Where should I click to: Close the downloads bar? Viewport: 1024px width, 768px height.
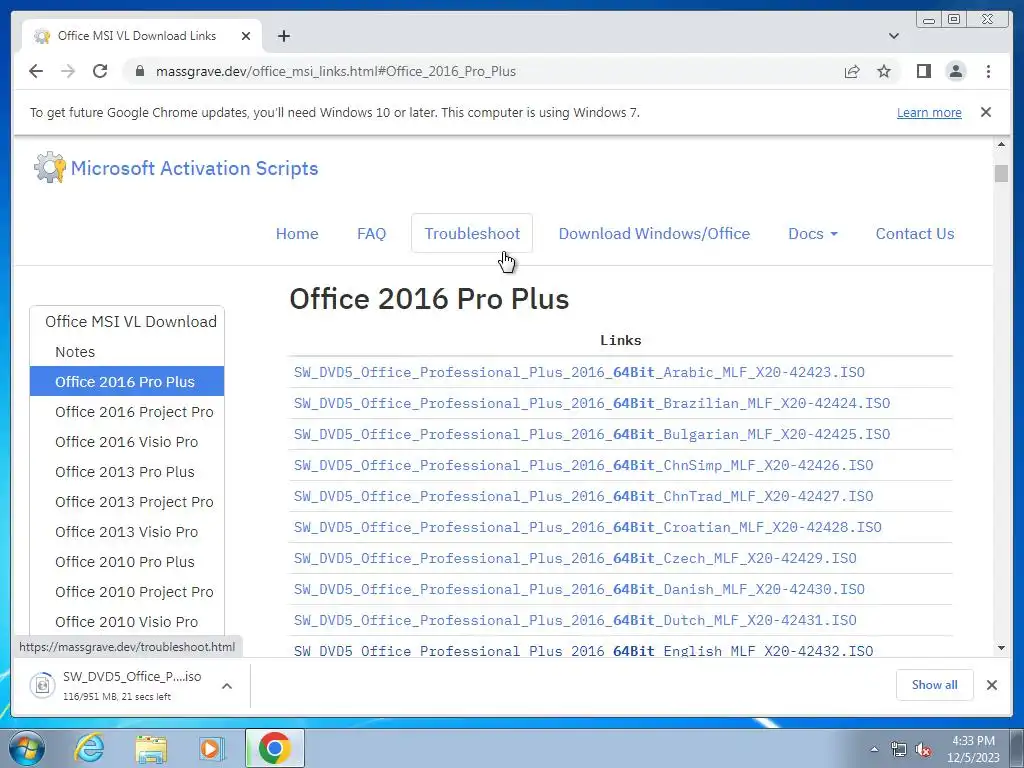point(991,684)
